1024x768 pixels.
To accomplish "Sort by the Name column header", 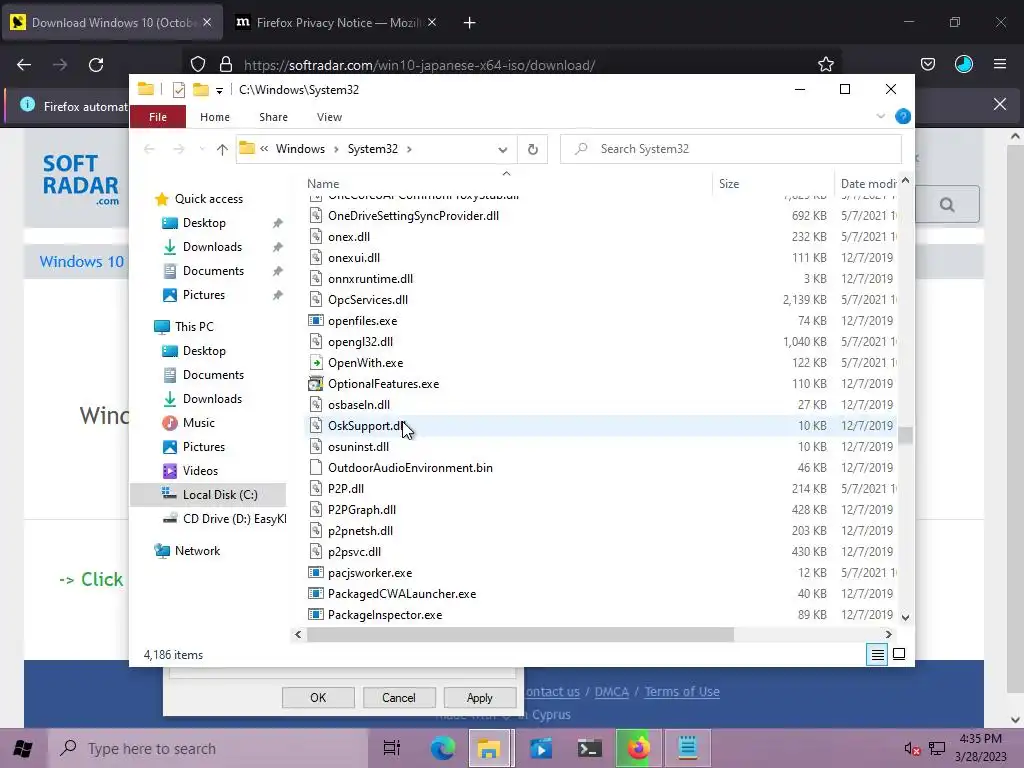I will point(506,184).
